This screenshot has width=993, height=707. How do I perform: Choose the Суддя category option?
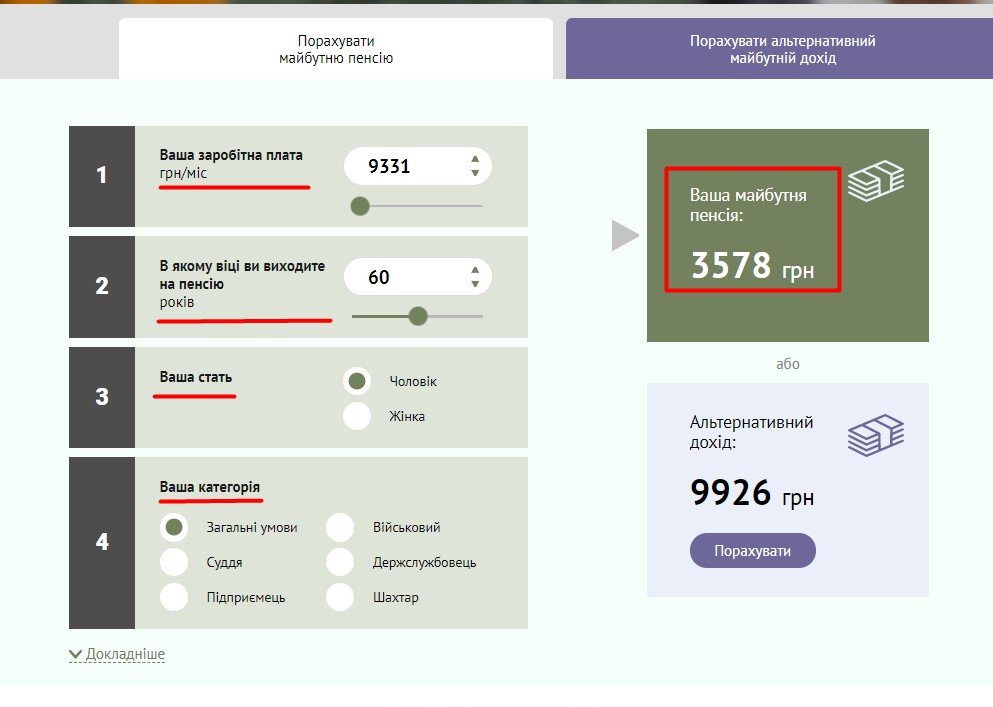click(x=174, y=562)
